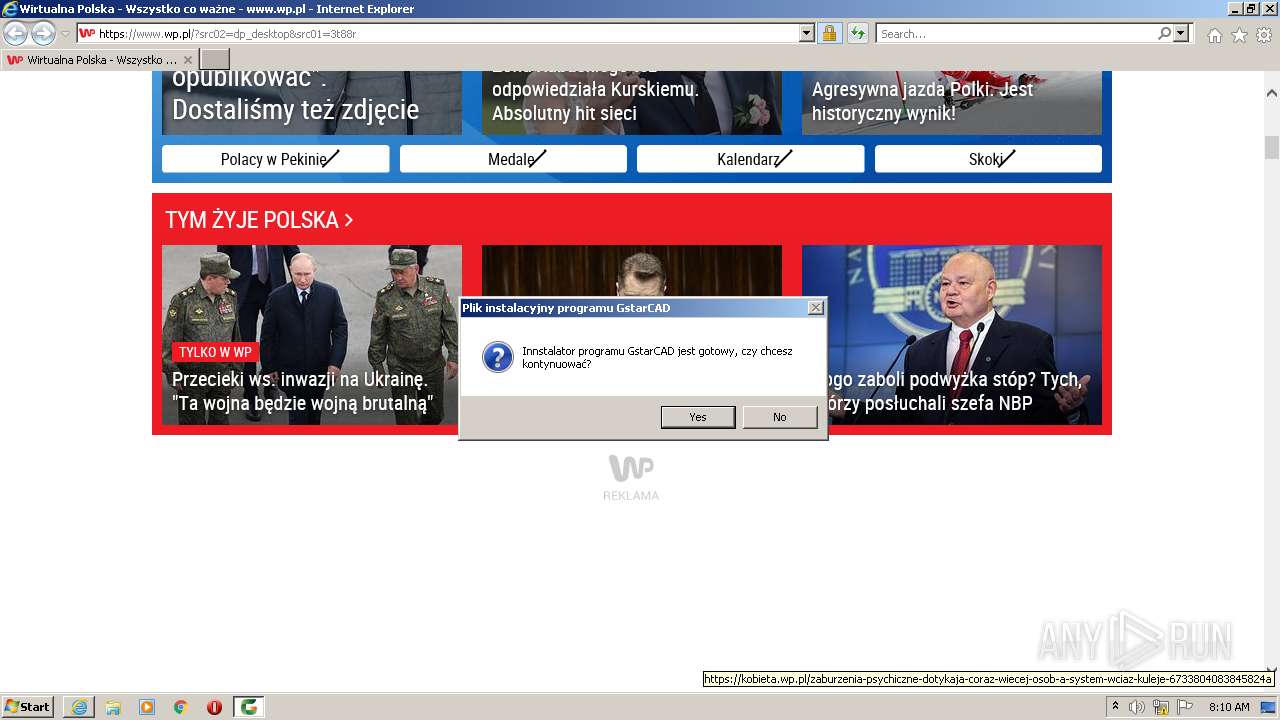This screenshot has width=1280, height=720.
Task: Open the Opera taskbar icon
Action: 214,707
